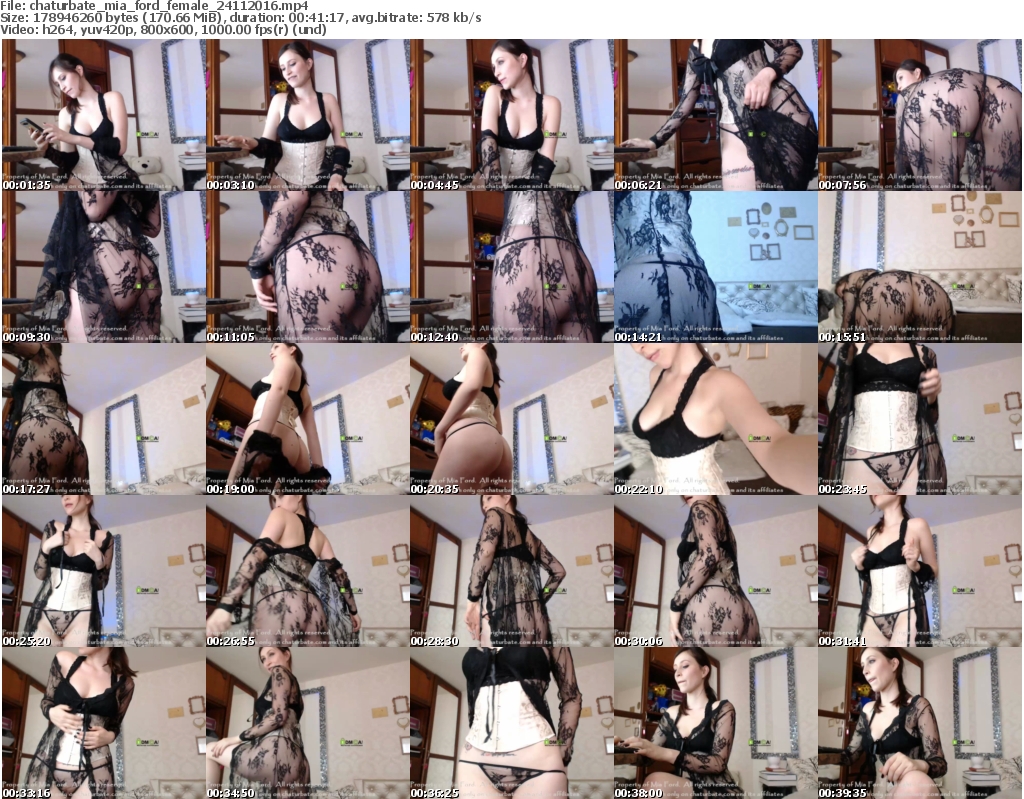Select the thumbnail timestamped 00:01:35

tap(103, 115)
